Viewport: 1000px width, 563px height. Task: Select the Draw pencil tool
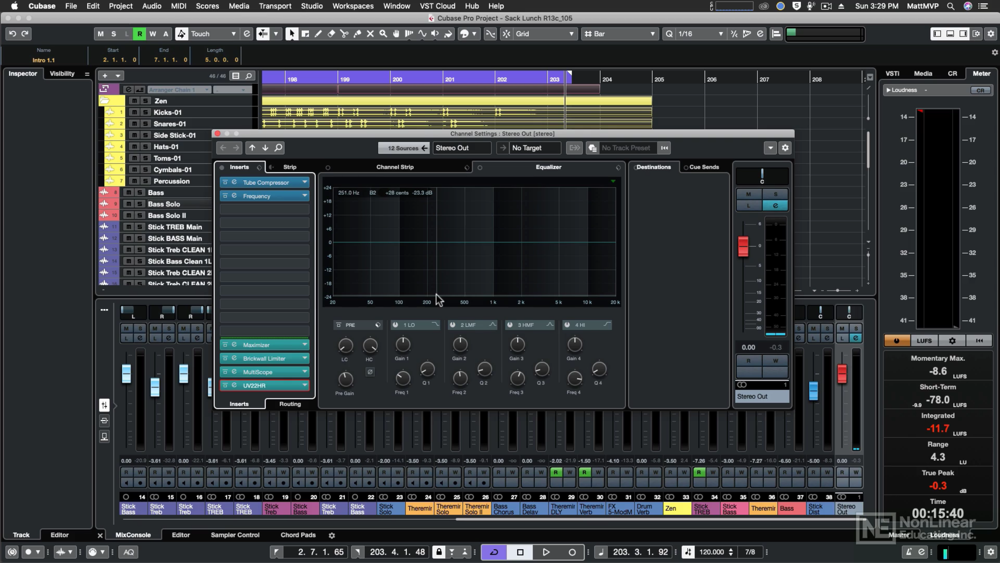tap(318, 34)
